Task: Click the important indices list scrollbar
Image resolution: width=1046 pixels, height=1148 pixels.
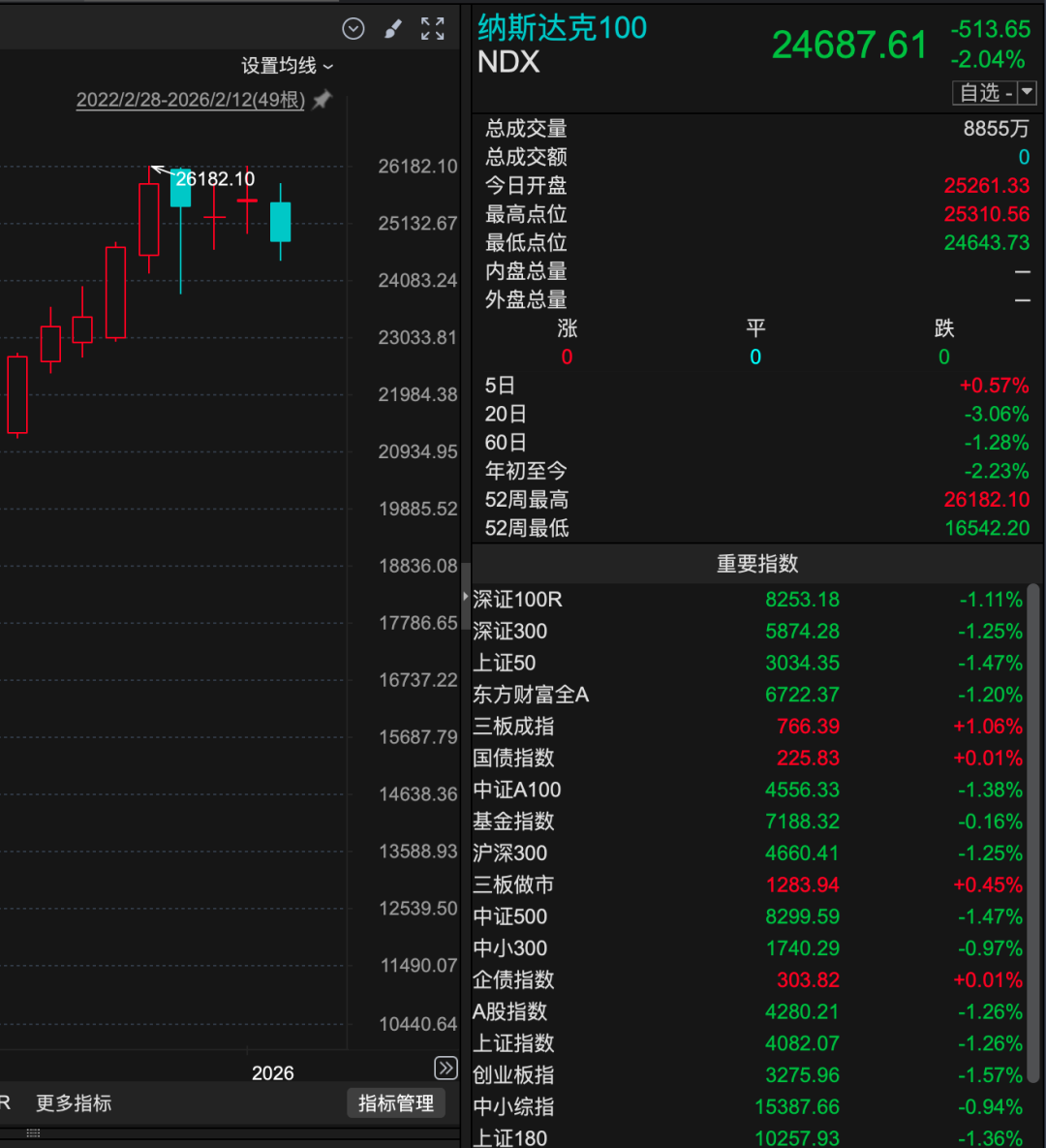Action: (x=1032, y=832)
